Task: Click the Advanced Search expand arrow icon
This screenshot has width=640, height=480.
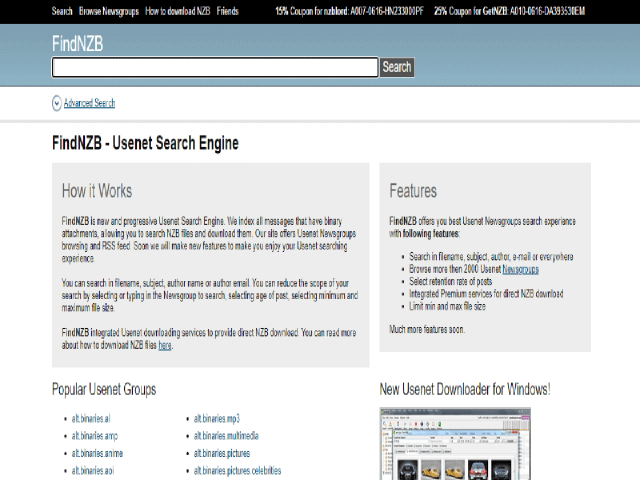Action: point(57,103)
